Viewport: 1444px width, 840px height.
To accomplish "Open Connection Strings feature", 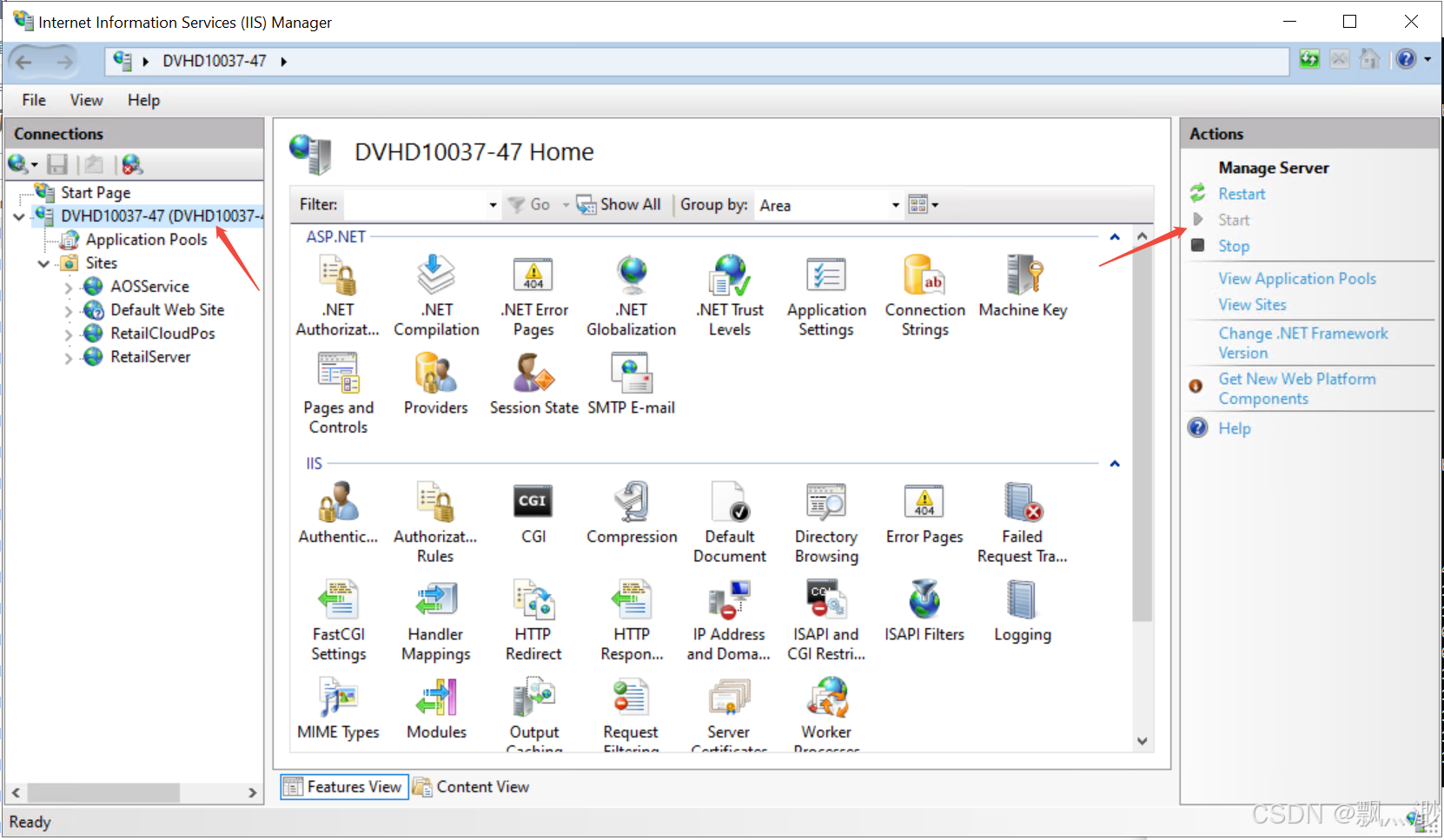I will (925, 296).
